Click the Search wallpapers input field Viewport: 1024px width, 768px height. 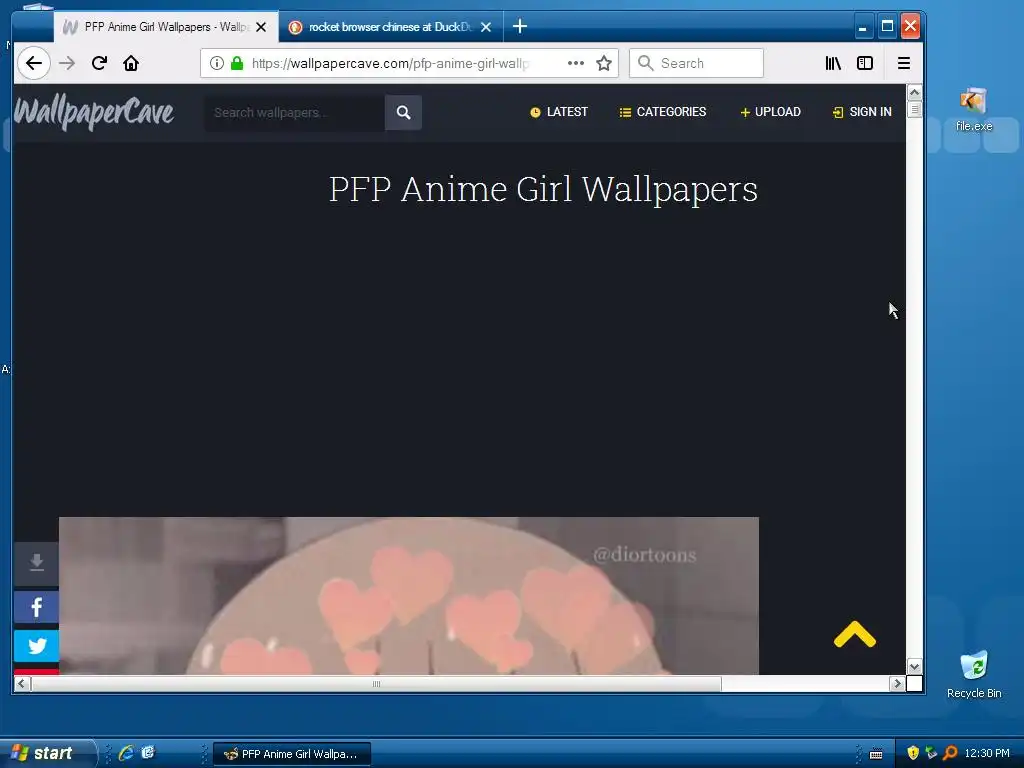point(295,112)
